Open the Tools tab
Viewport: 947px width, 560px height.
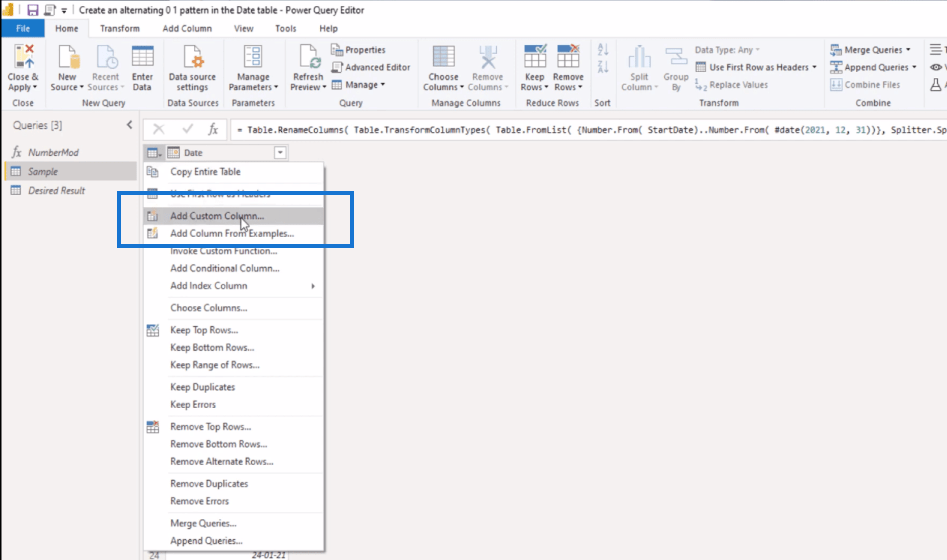coord(286,28)
